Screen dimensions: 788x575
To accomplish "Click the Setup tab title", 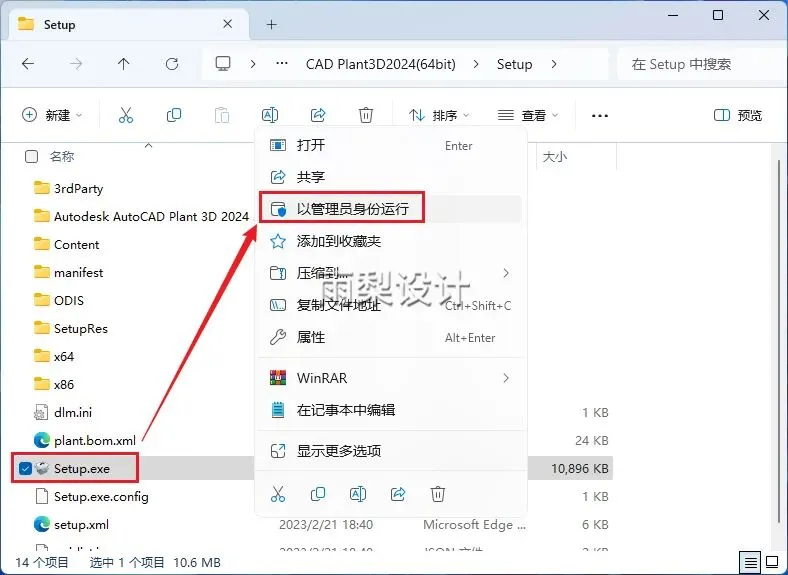I will pyautogui.click(x=59, y=25).
